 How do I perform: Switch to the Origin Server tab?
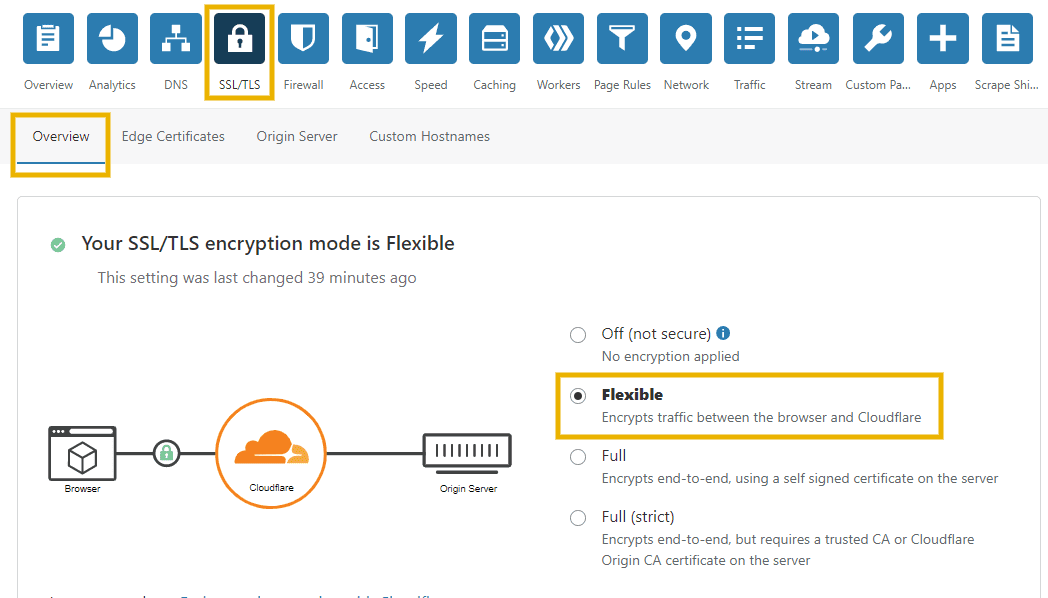point(296,136)
